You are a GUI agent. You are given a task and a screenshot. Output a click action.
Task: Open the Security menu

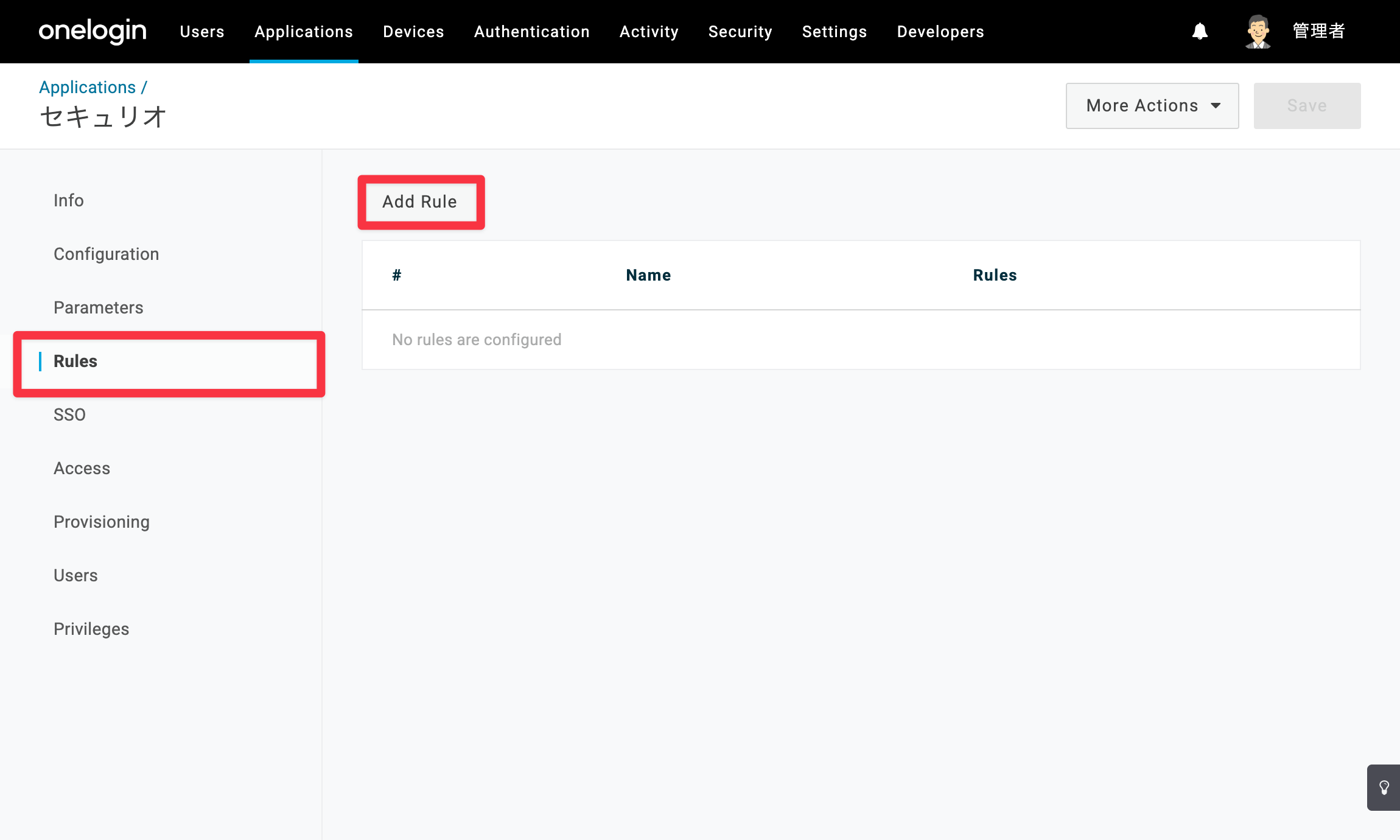pos(740,32)
